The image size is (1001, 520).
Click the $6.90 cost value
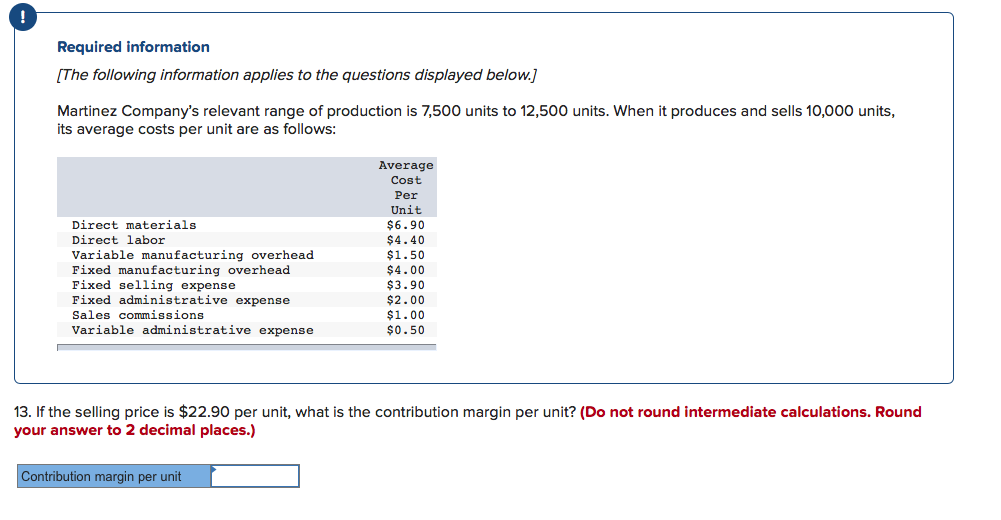405,225
